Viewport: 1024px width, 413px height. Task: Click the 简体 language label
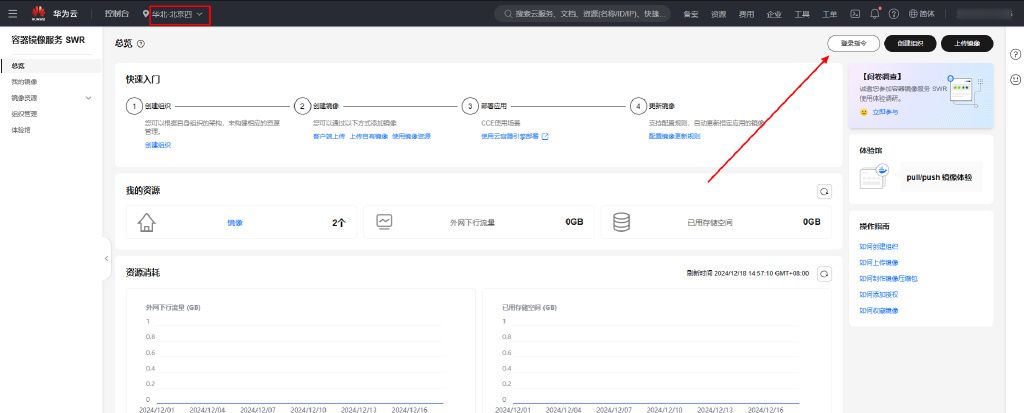coord(927,14)
